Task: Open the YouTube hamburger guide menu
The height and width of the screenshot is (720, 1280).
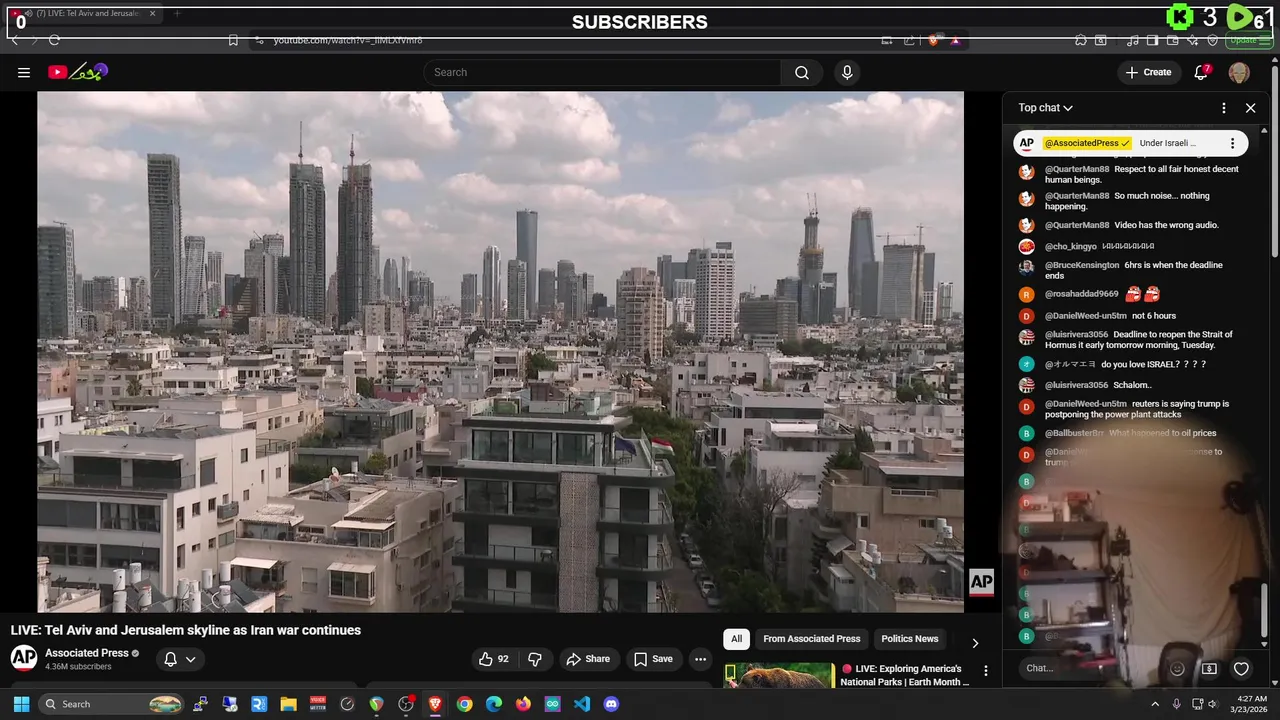Action: pos(23,72)
